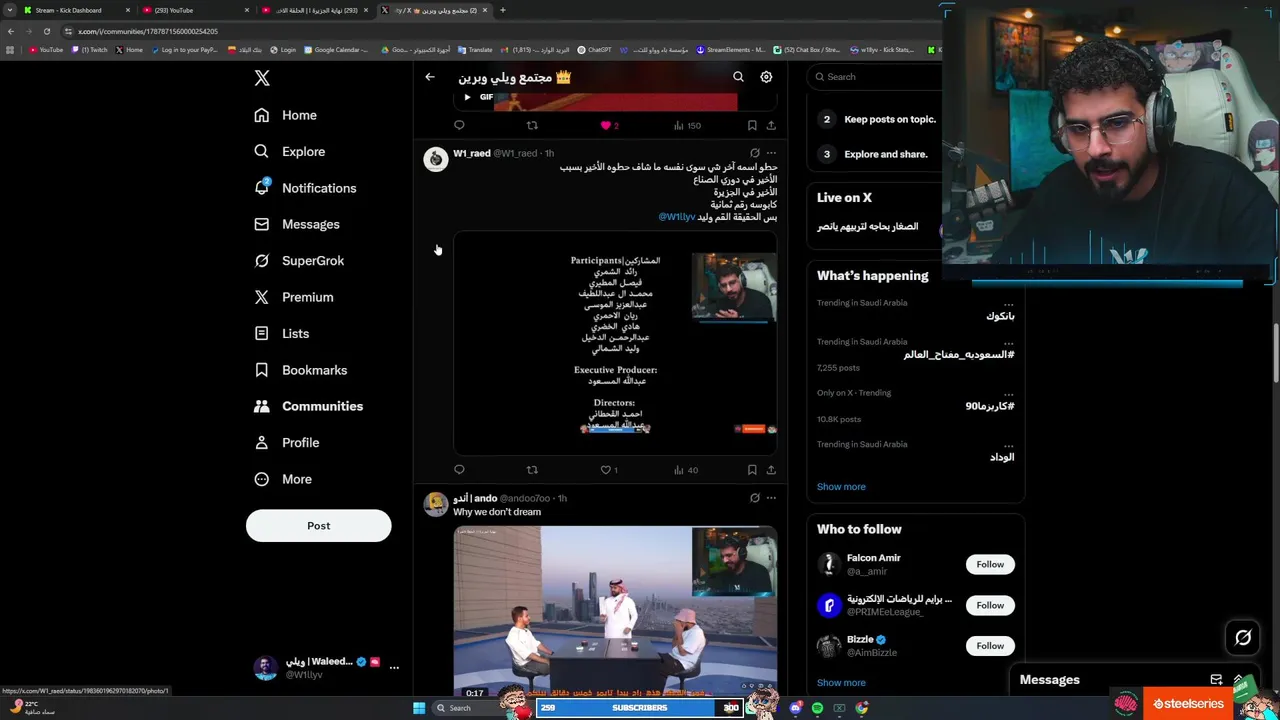Open the Translate bookmark
The width and height of the screenshot is (1280, 720).
tap(475, 49)
